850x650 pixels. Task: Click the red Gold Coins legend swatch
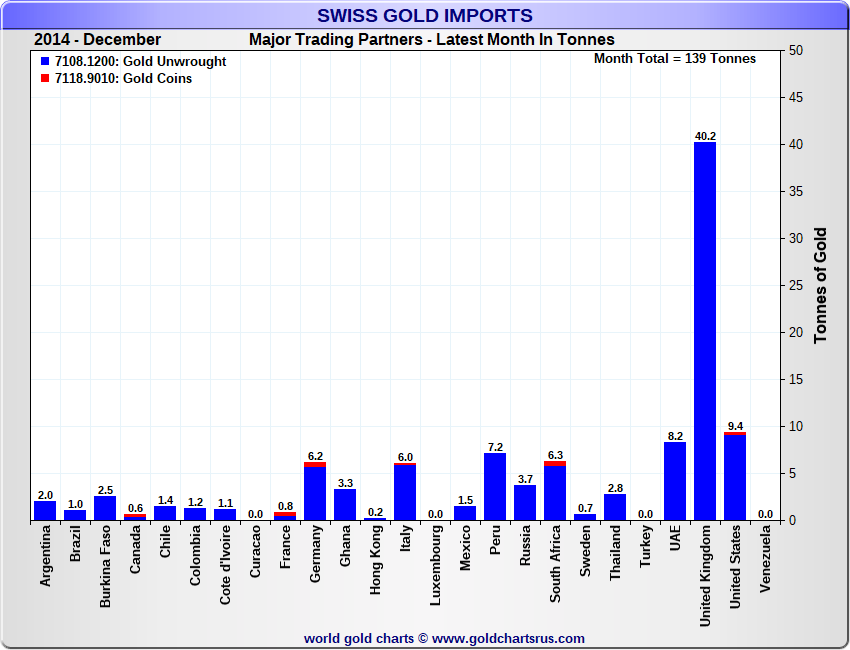[x=45, y=79]
